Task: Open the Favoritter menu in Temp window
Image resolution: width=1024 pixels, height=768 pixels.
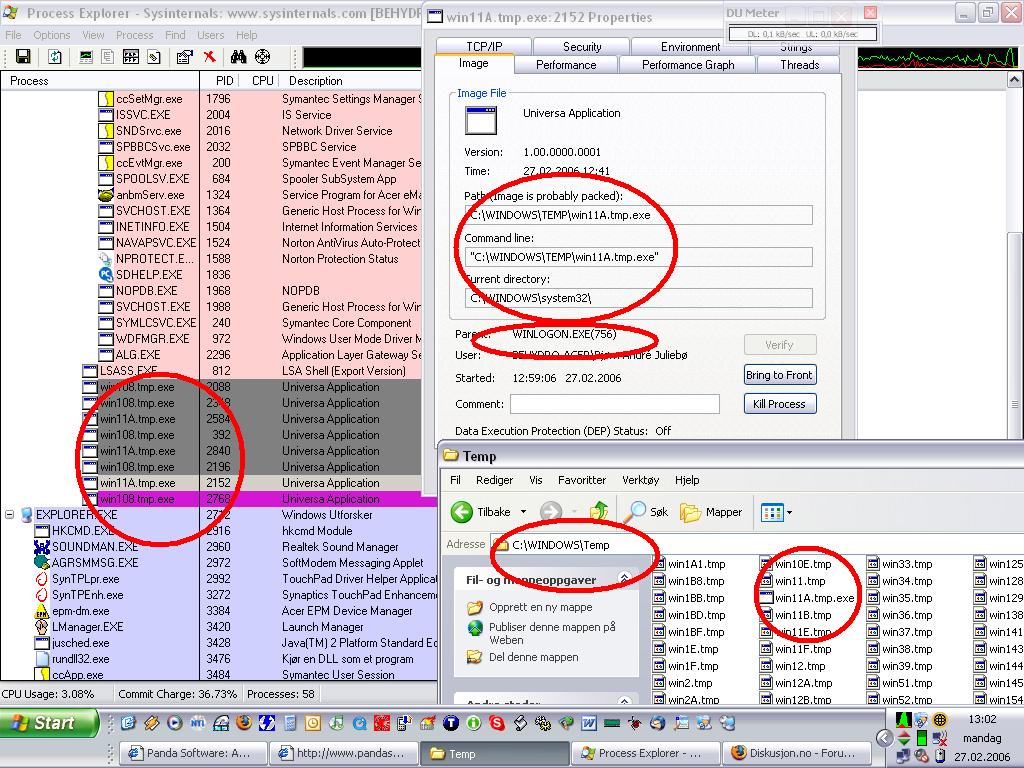Action: click(x=582, y=480)
